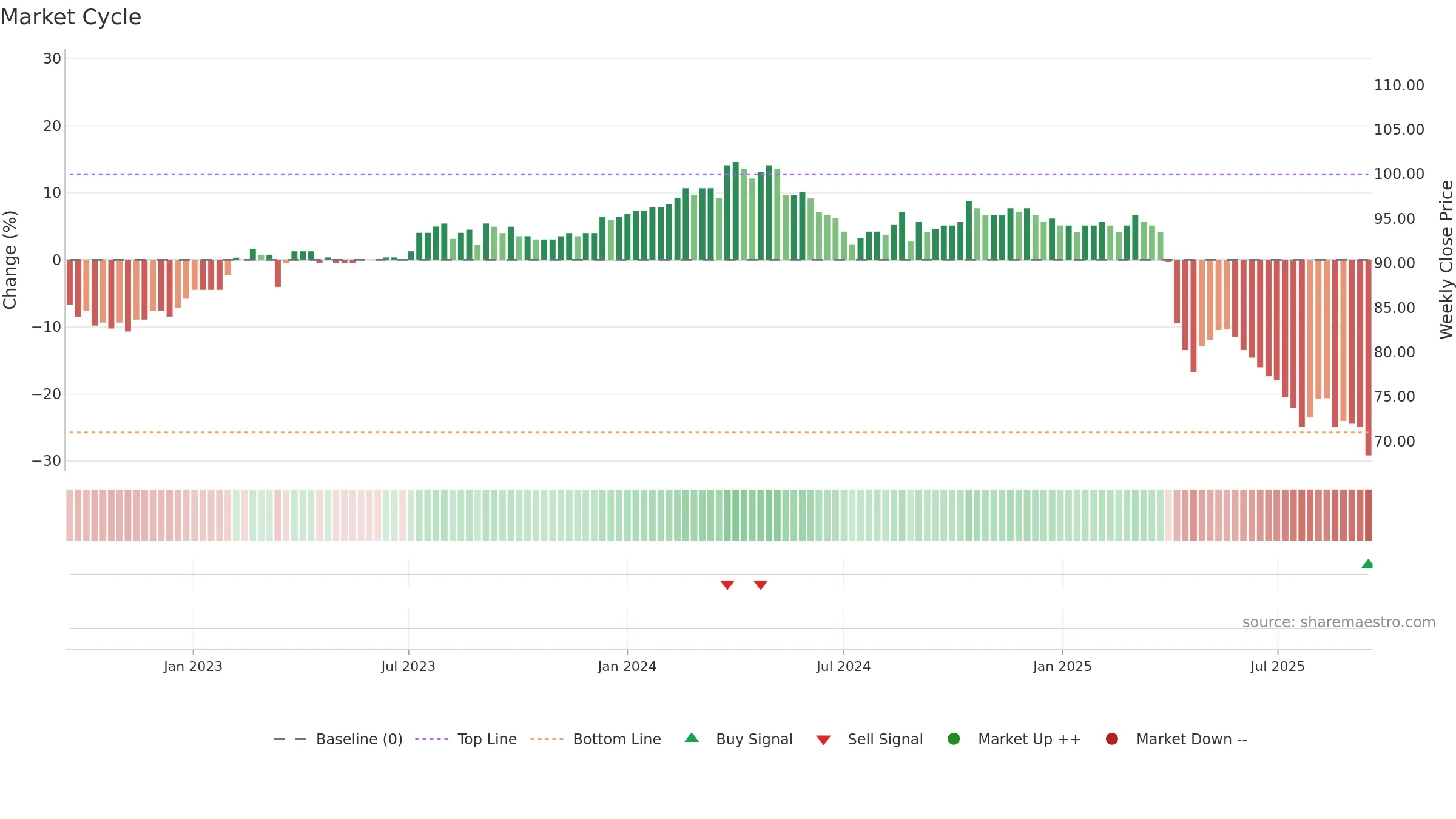Click the second red sell signal marker
1456x819 pixels.
point(761,585)
